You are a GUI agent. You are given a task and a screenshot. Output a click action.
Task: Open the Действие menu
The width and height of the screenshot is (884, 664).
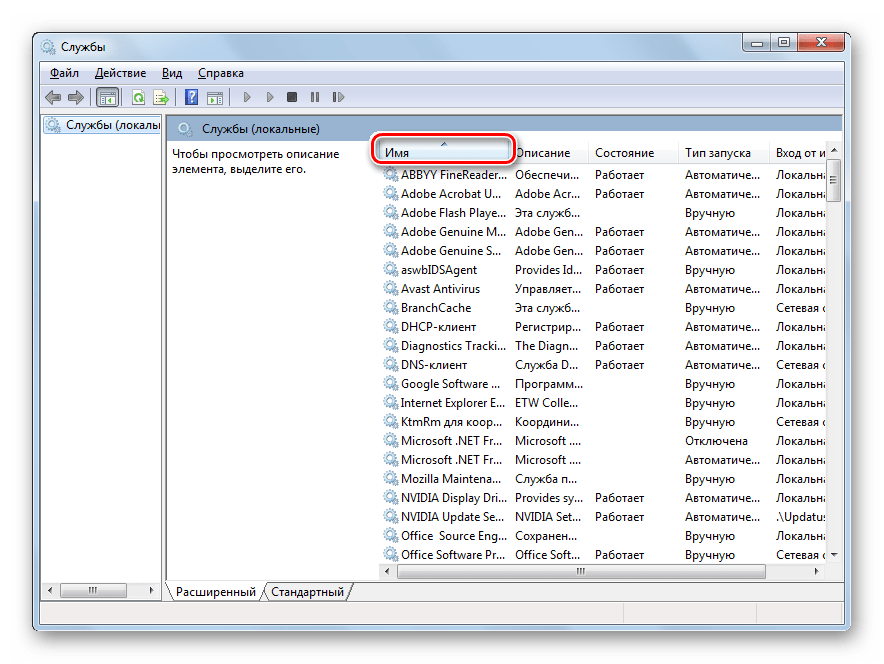pyautogui.click(x=120, y=73)
